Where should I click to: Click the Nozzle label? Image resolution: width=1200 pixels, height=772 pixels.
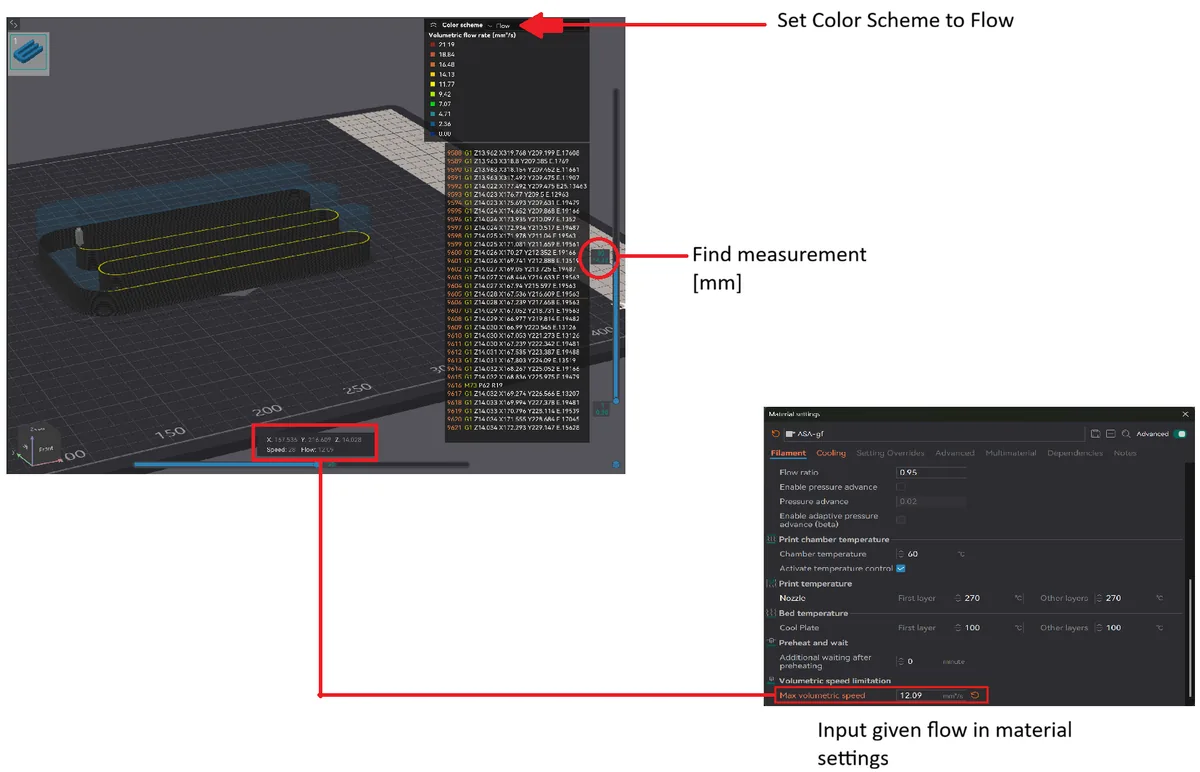pyautogui.click(x=792, y=598)
